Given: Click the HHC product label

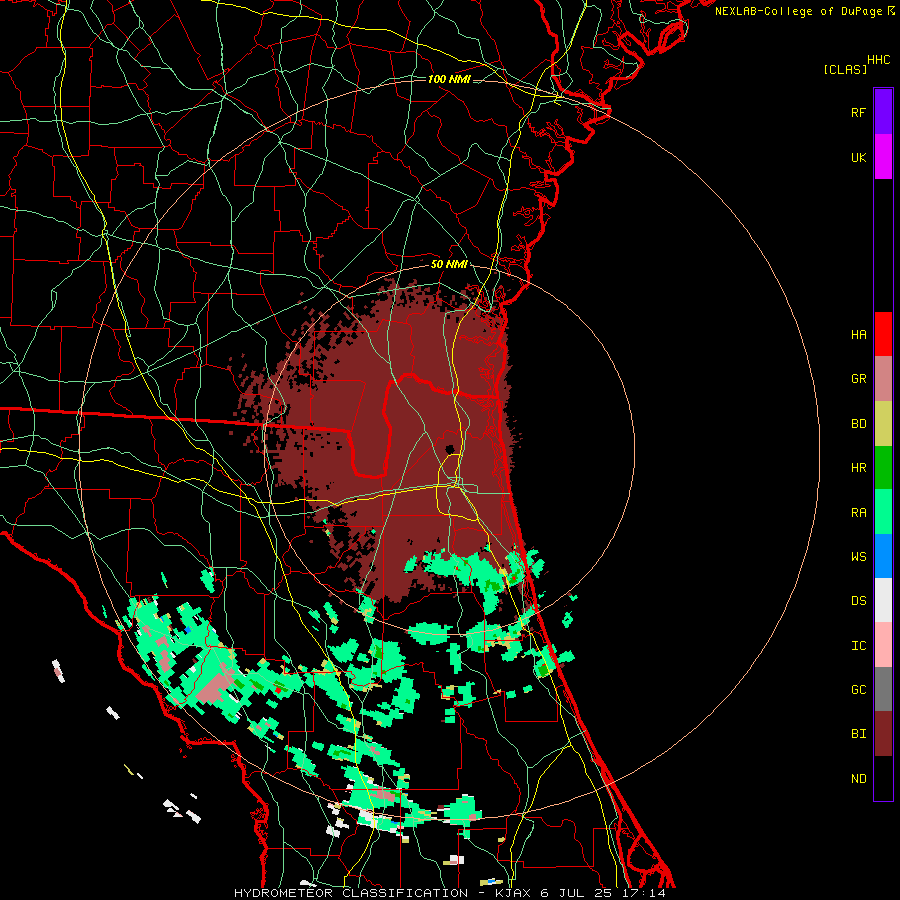Looking at the screenshot, I should tap(878, 60).
